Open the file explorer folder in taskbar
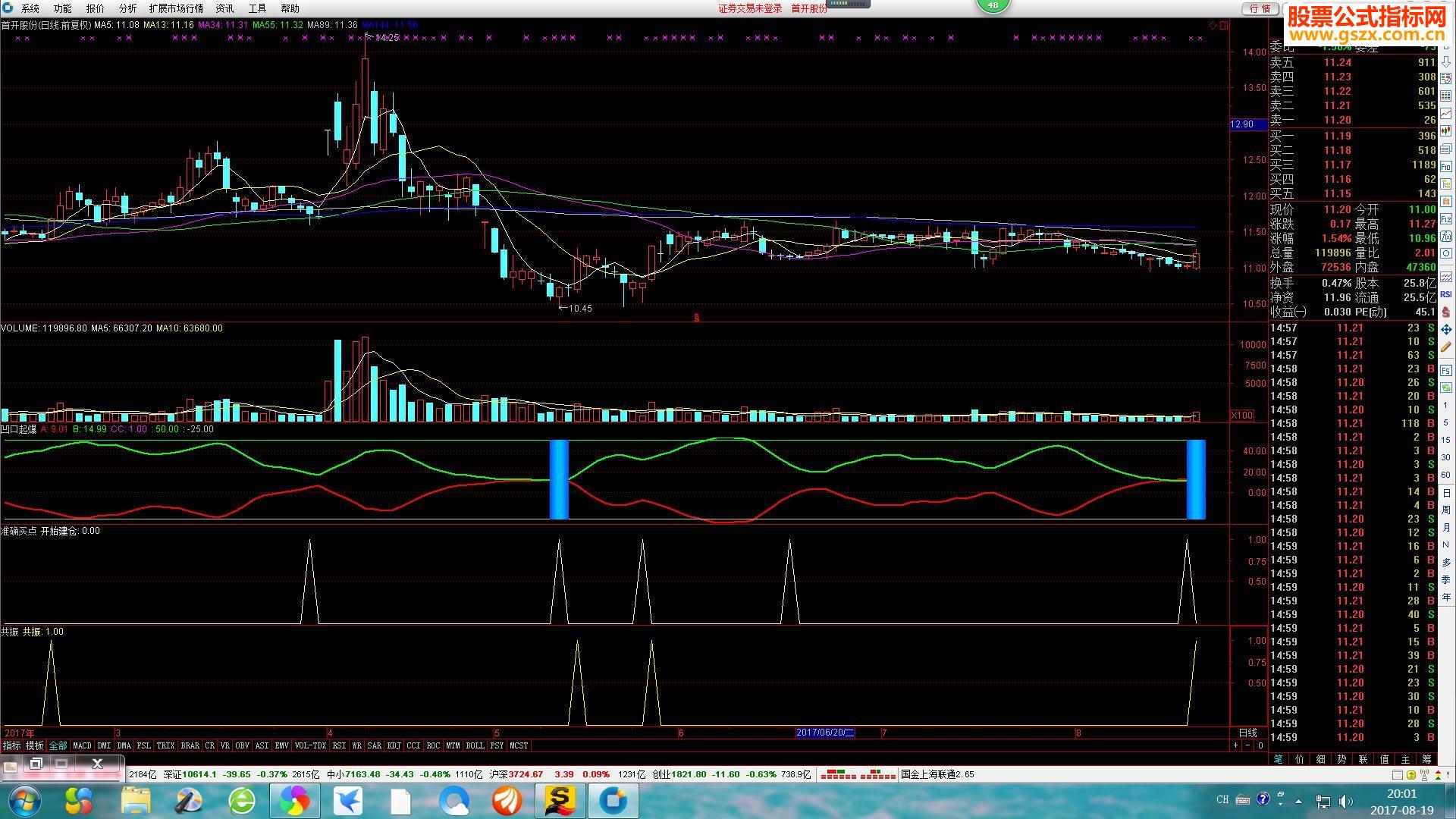The height and width of the screenshot is (819, 1456). pyautogui.click(x=136, y=801)
